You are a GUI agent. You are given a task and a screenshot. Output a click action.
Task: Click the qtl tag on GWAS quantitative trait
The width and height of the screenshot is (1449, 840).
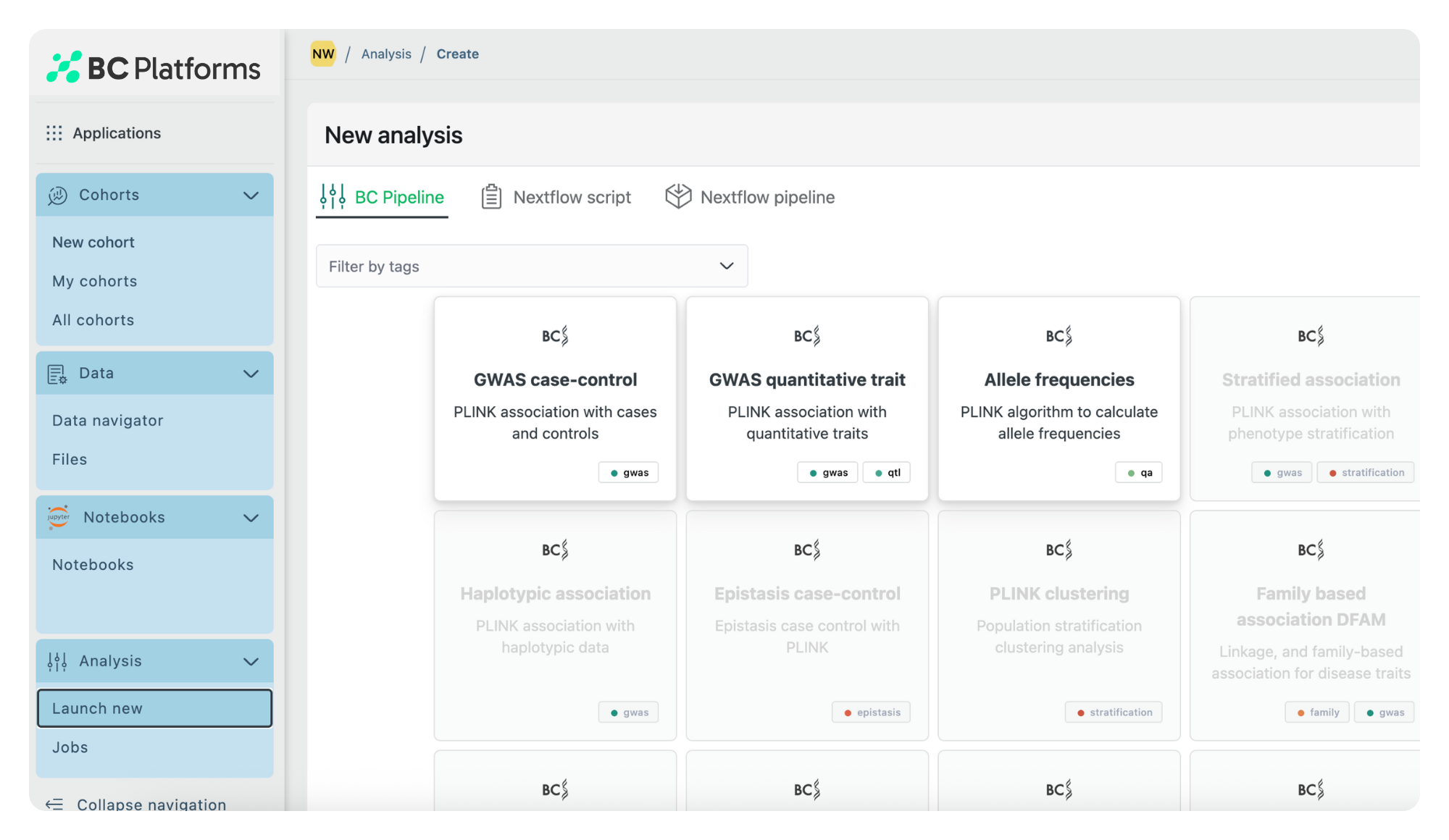pos(887,473)
